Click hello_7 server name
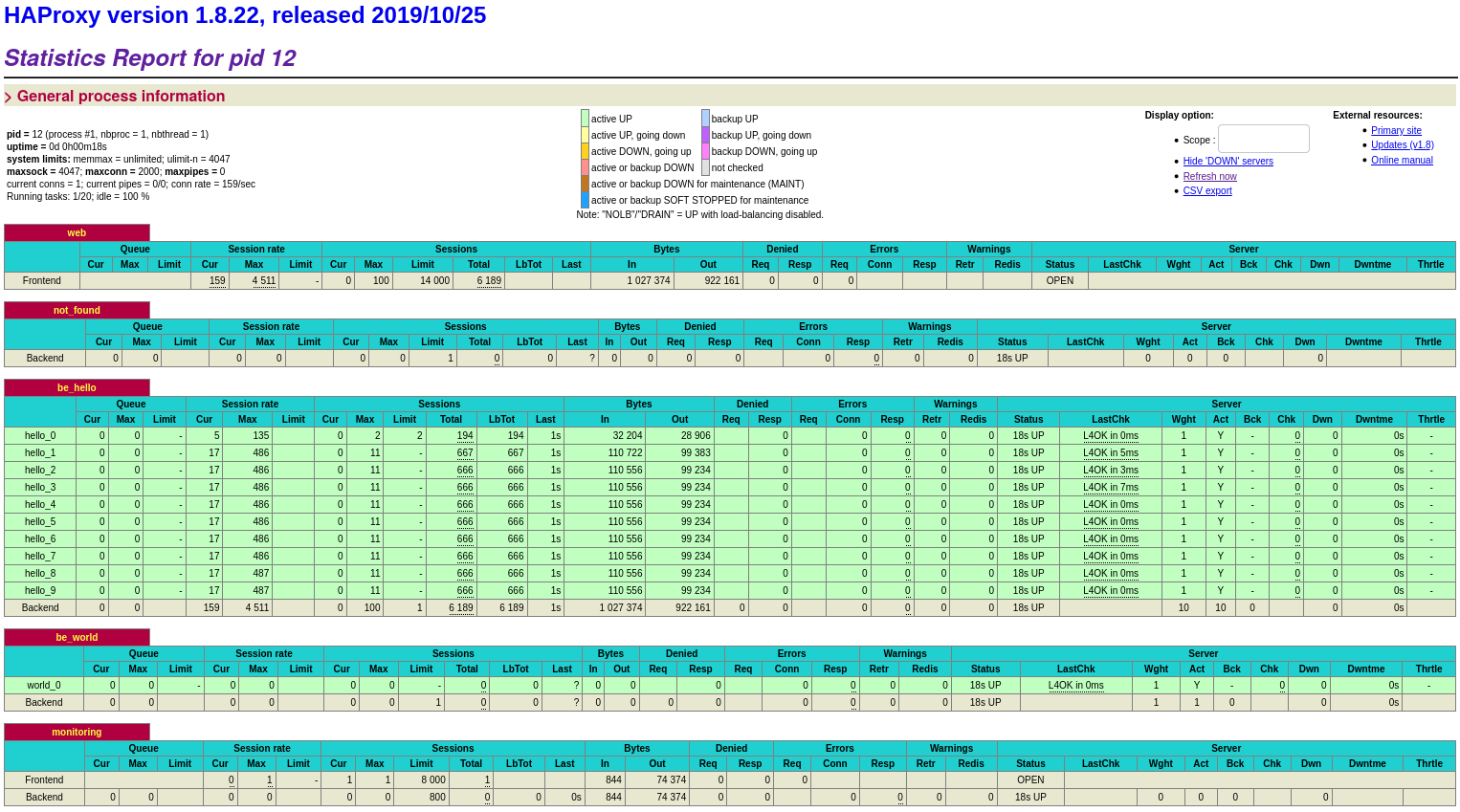Viewport: 1460px width, 812px height. [40, 556]
